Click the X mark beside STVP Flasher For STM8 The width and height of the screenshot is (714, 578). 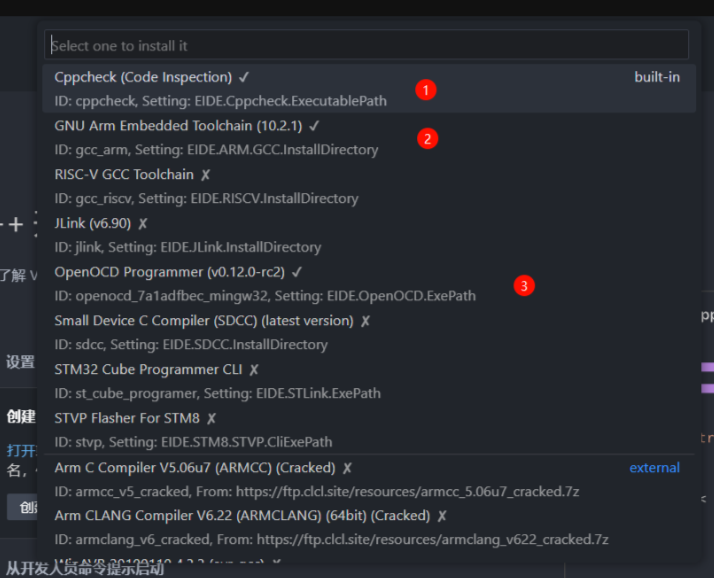point(211,419)
